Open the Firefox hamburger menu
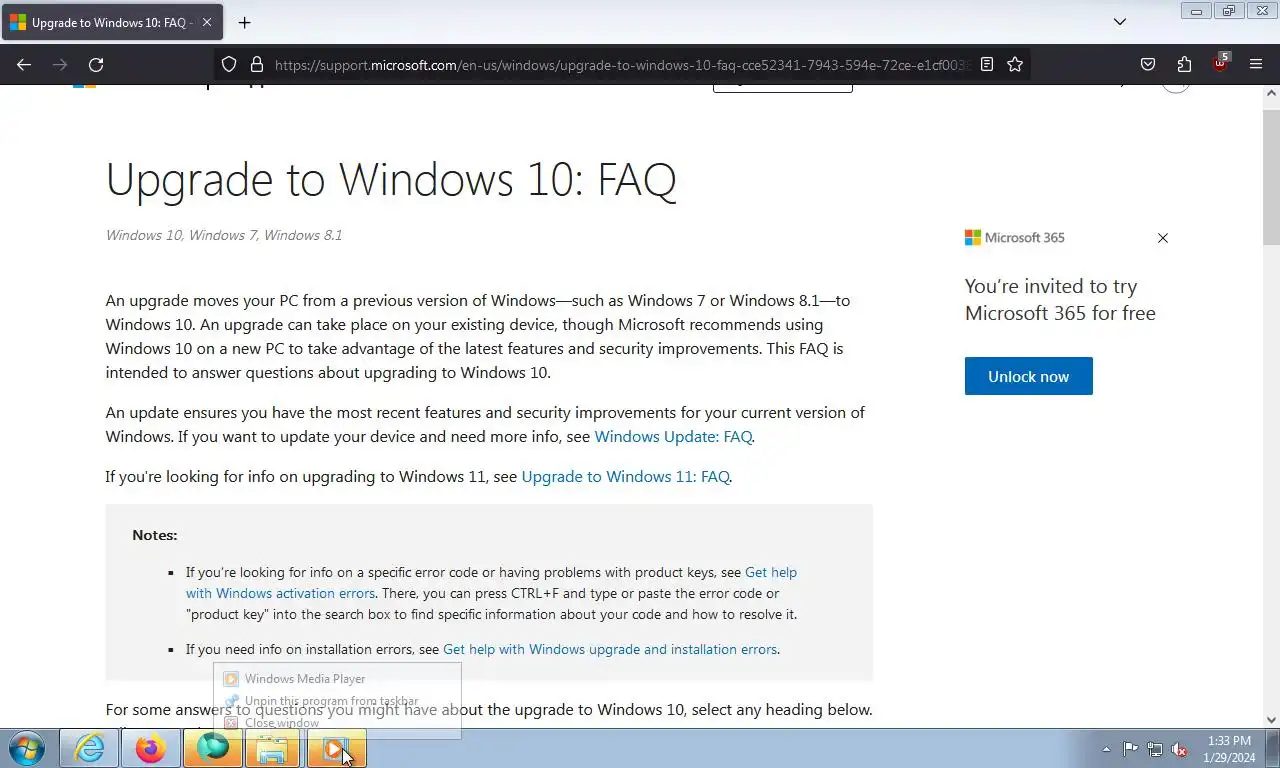 [1256, 64]
